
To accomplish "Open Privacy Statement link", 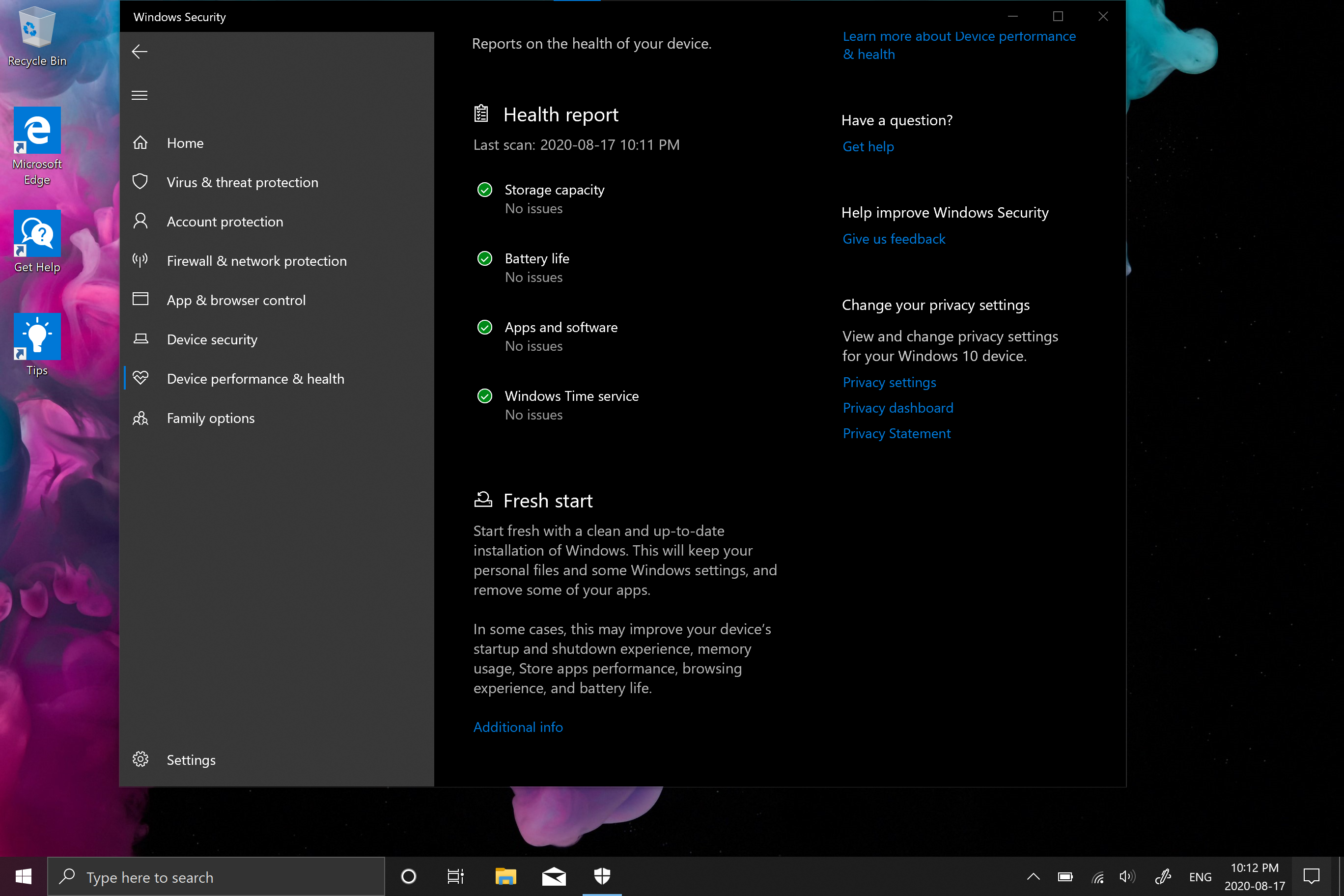I will coord(896,434).
